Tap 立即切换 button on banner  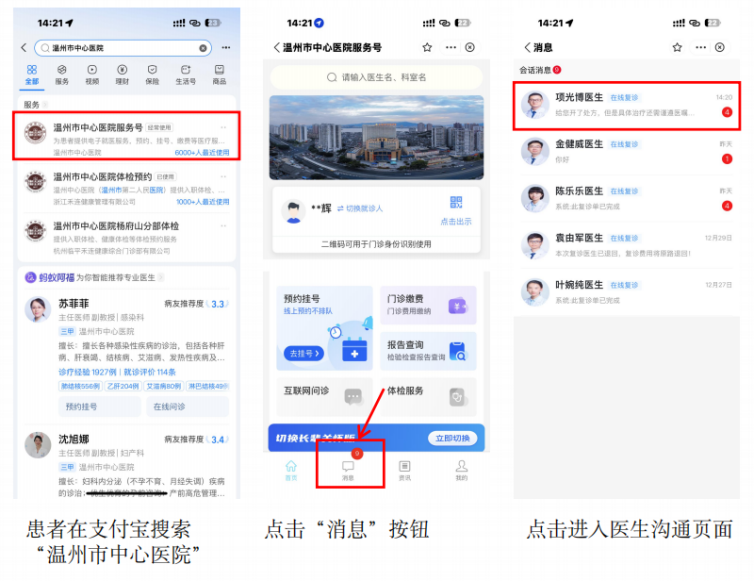[x=452, y=438]
